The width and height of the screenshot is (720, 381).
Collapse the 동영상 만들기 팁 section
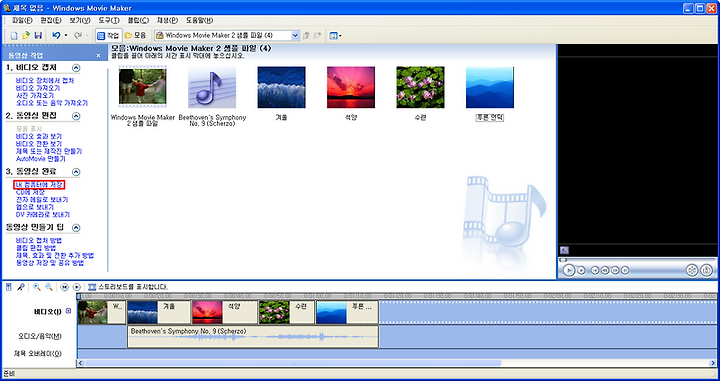pyautogui.click(x=76, y=228)
